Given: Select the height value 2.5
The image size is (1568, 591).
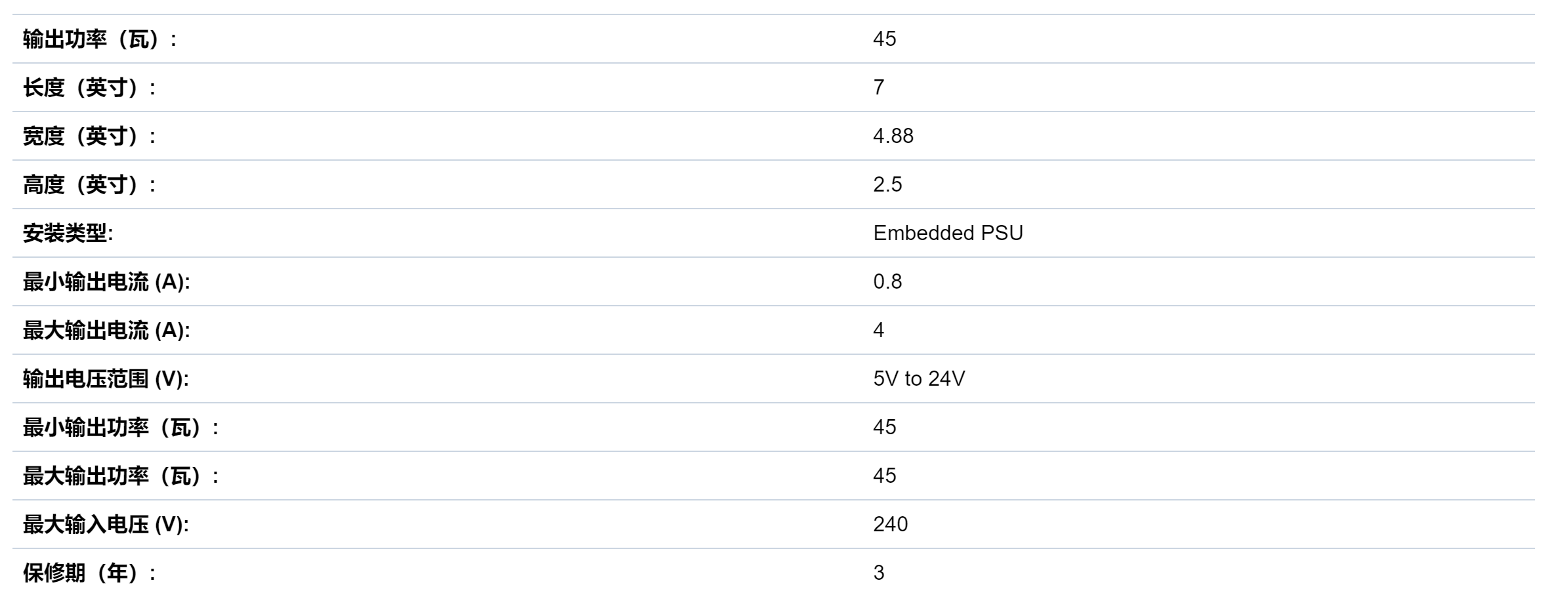Looking at the screenshot, I should tap(887, 184).
